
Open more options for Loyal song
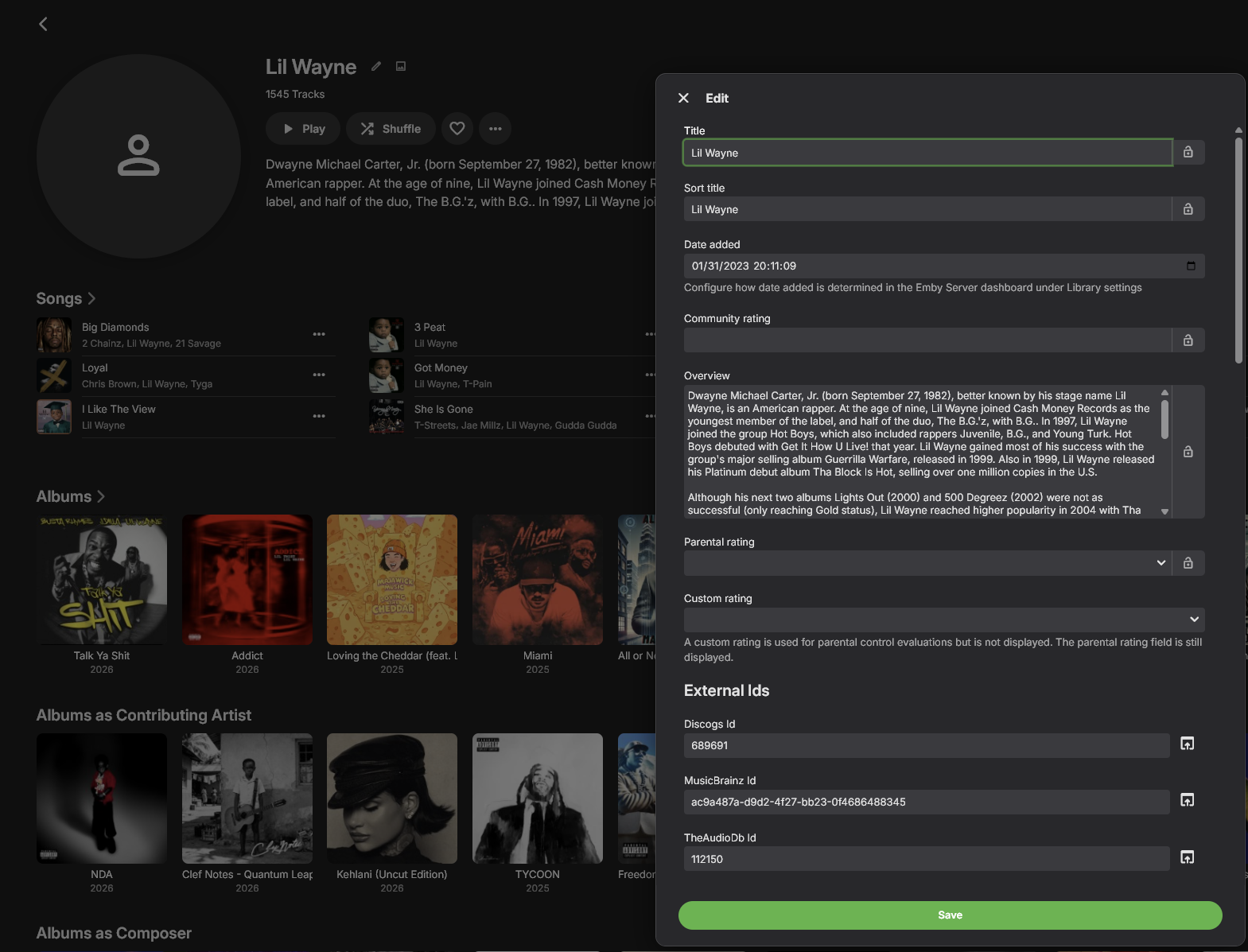pyautogui.click(x=319, y=375)
